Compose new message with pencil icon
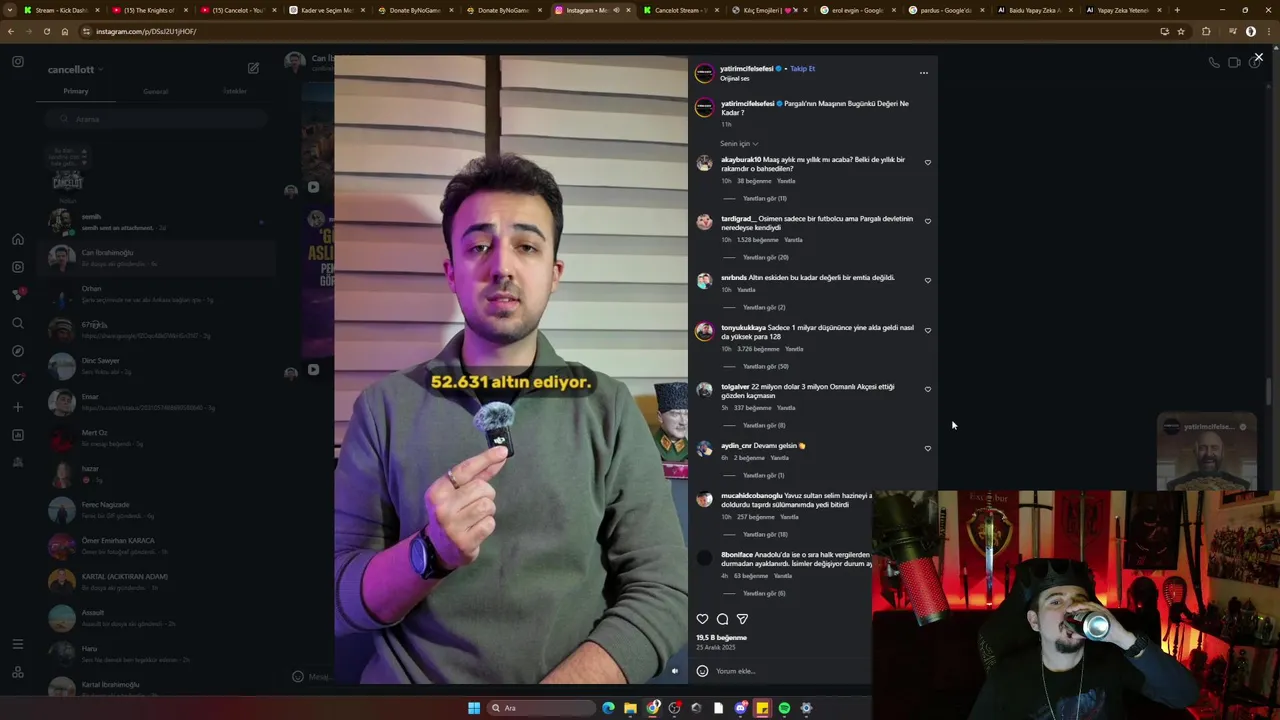This screenshot has width=1280, height=720. (253, 68)
